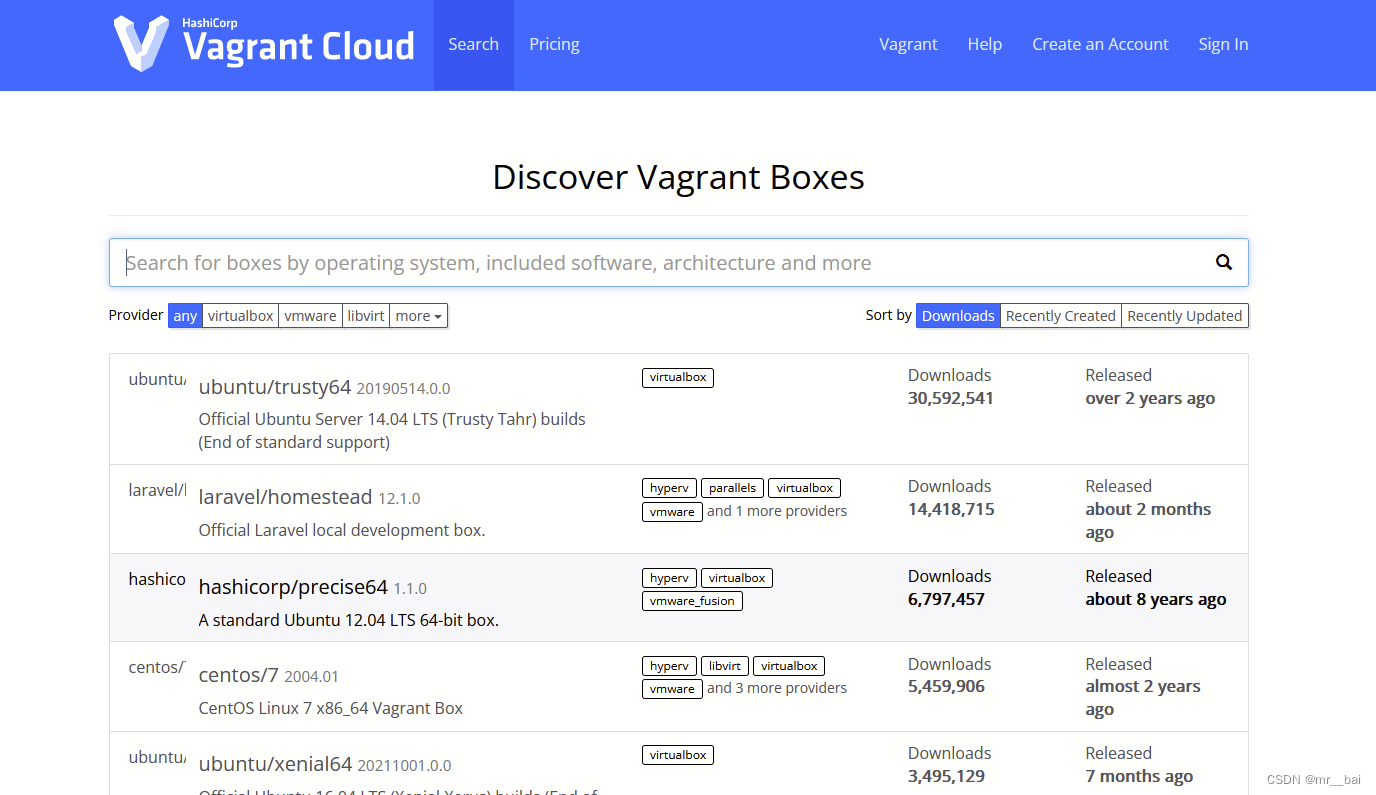The width and height of the screenshot is (1376, 795).
Task: Open the "more" providers dropdown
Action: [x=417, y=315]
